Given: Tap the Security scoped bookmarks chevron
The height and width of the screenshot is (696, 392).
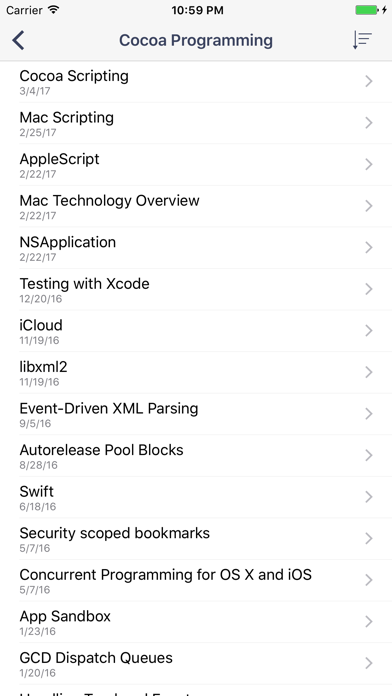Looking at the screenshot, I should point(368,538).
